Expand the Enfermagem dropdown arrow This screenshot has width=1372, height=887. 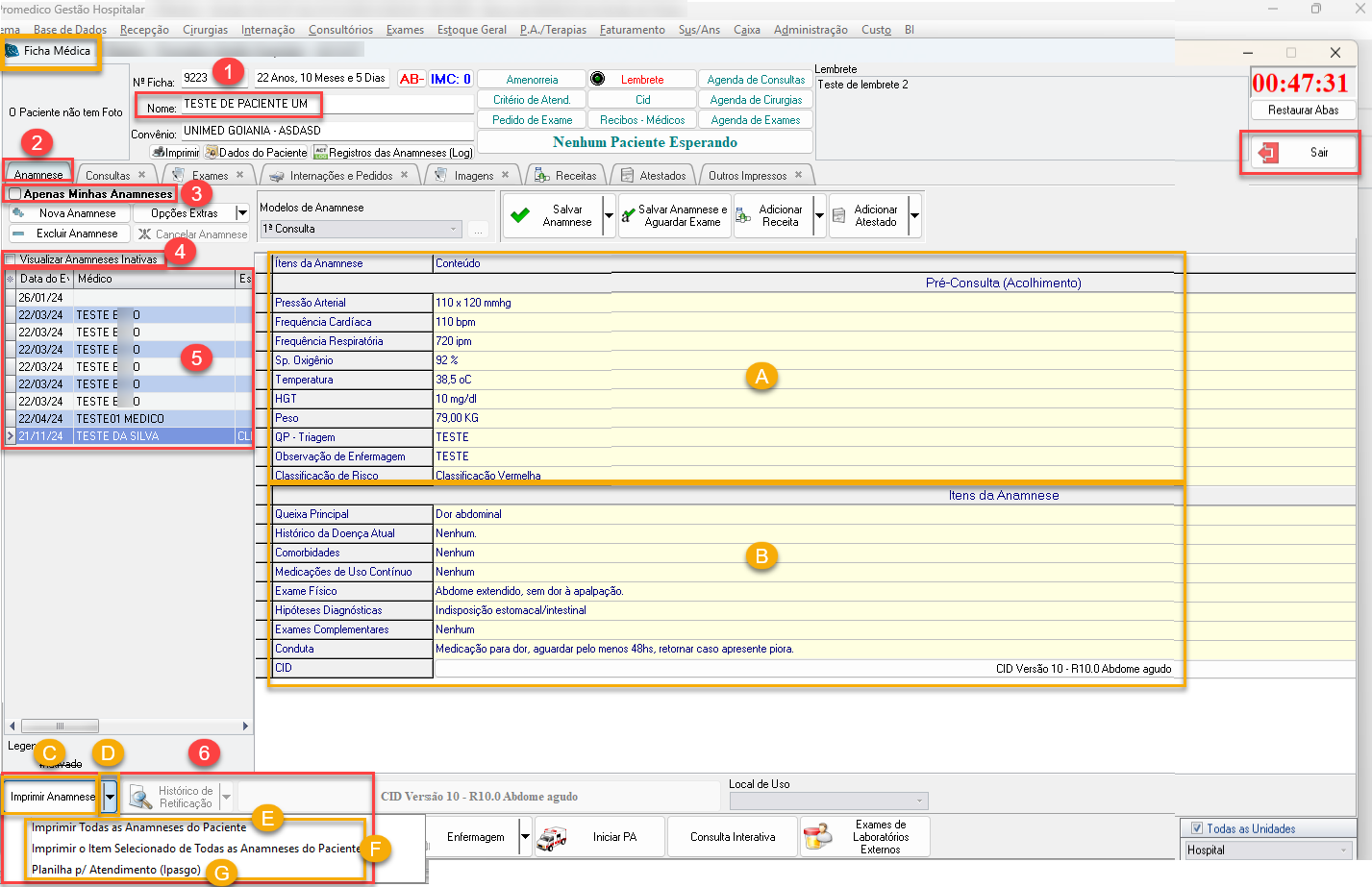coord(525,837)
